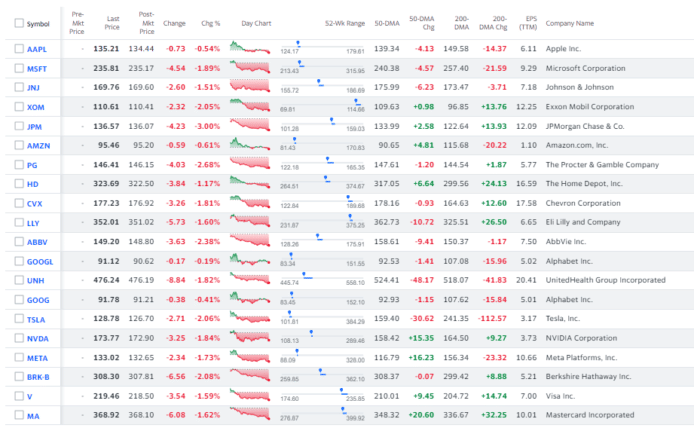Viewport: 694px width, 428px height.
Task: Click the 322.50 post-market price
Action: (x=141, y=184)
